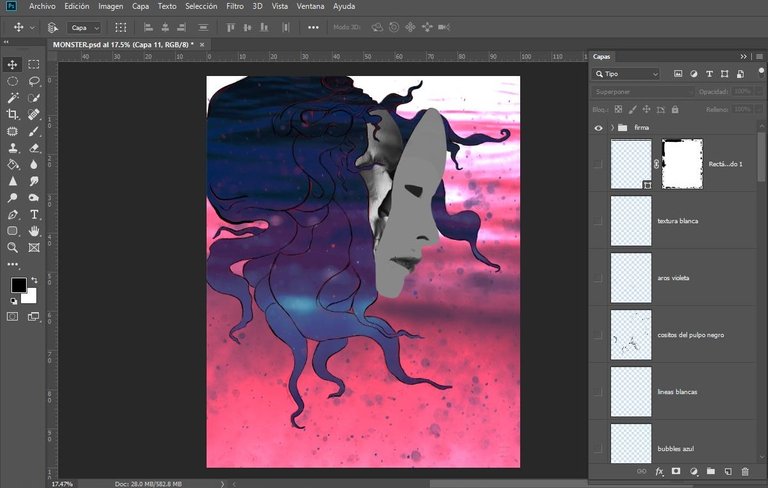Open the Capas panel options menu
Viewport: 768px width, 488px height.
click(x=759, y=57)
